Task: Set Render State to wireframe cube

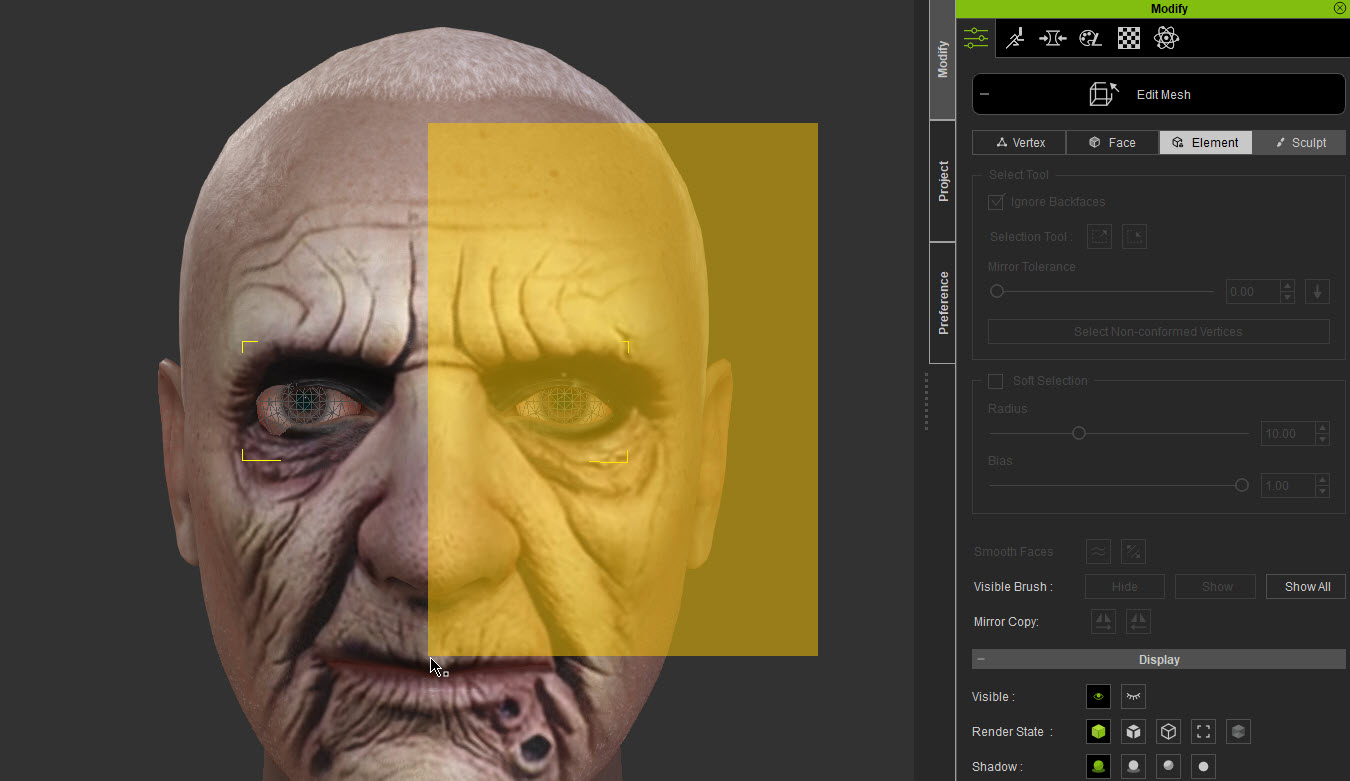Action: 1168,731
